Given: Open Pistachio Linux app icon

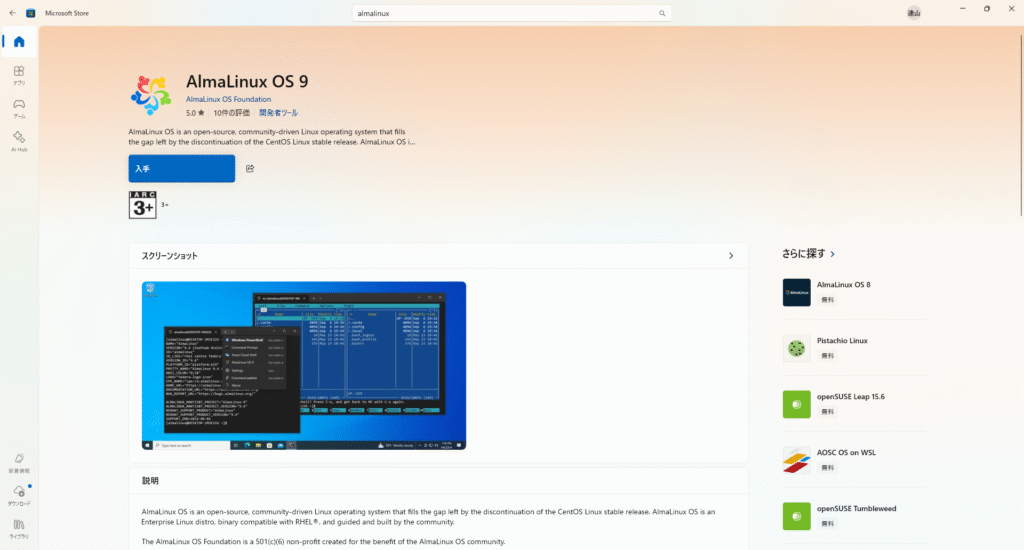Looking at the screenshot, I should coord(797,348).
